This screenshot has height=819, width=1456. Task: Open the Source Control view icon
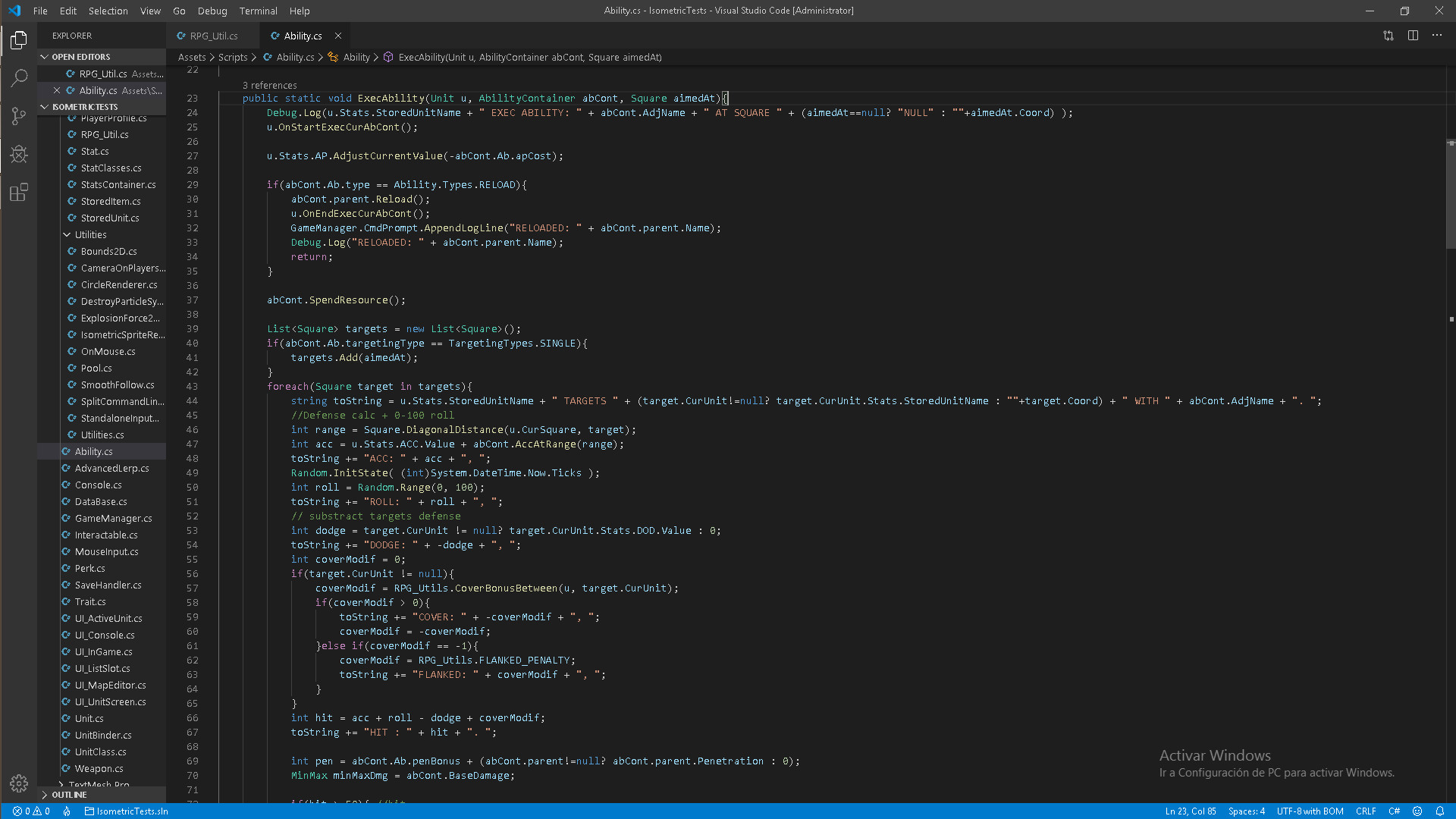(19, 115)
